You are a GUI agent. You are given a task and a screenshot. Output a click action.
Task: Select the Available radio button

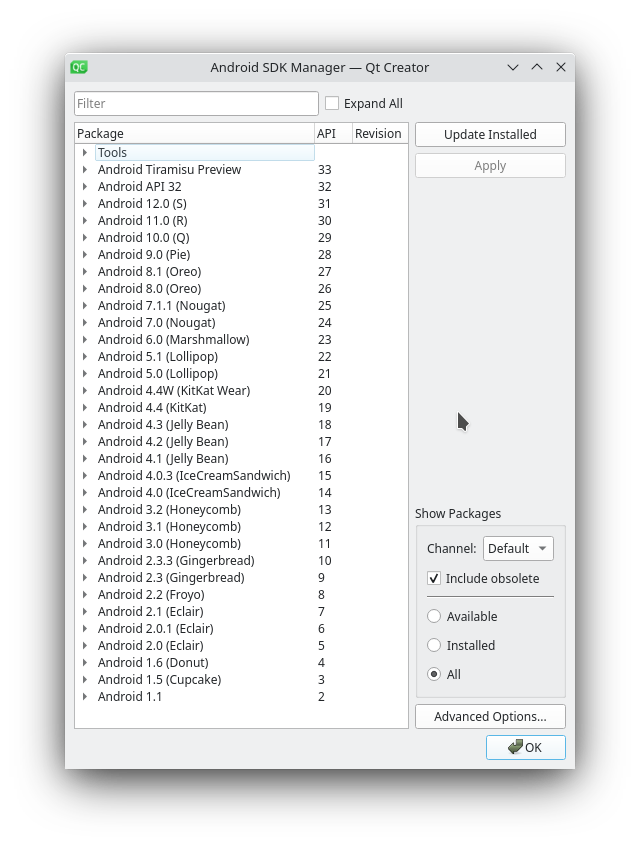[x=434, y=616]
